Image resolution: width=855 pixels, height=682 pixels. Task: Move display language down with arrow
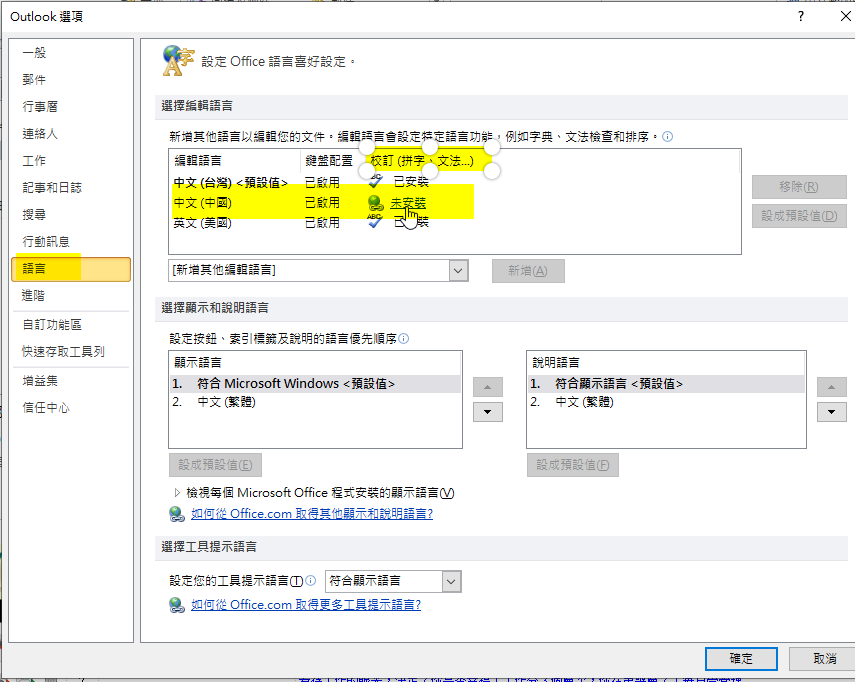tap(487, 412)
